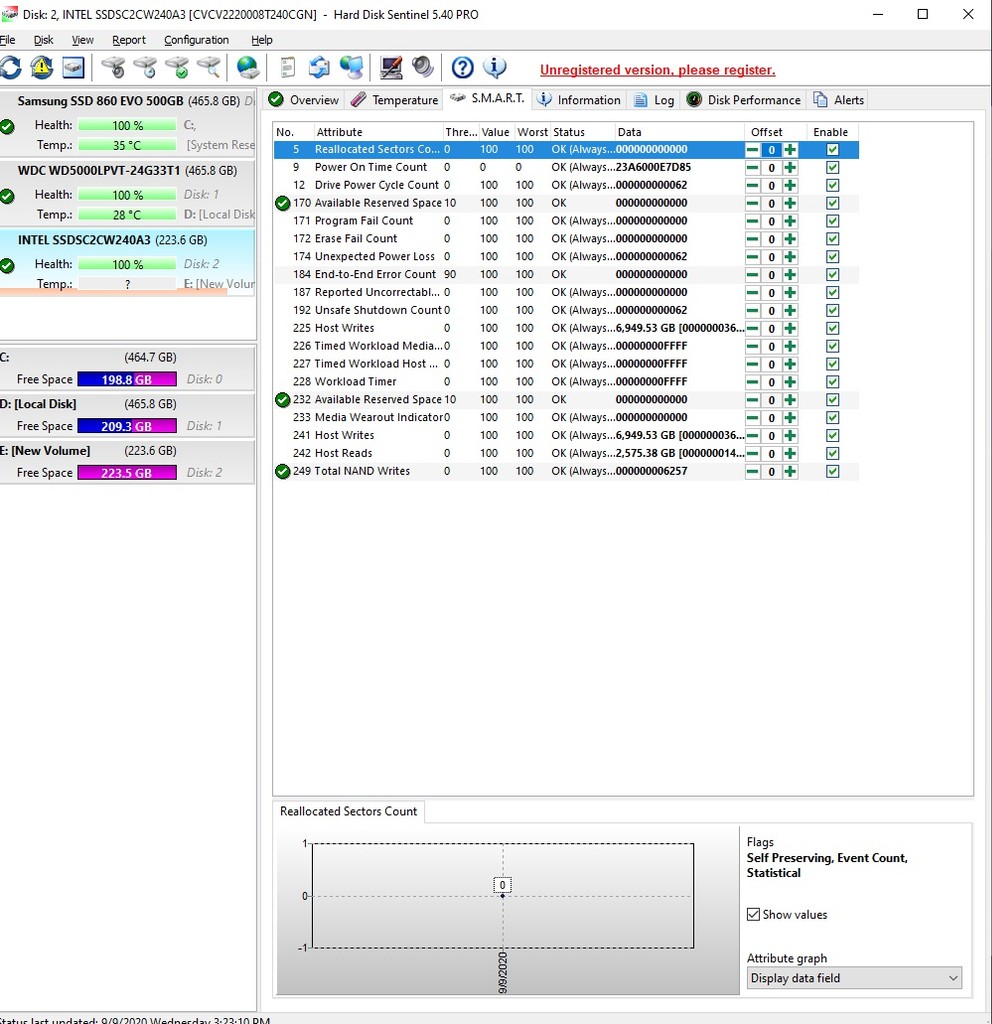Sort table by the Attribute column header
The image size is (992, 1024).
click(x=377, y=132)
